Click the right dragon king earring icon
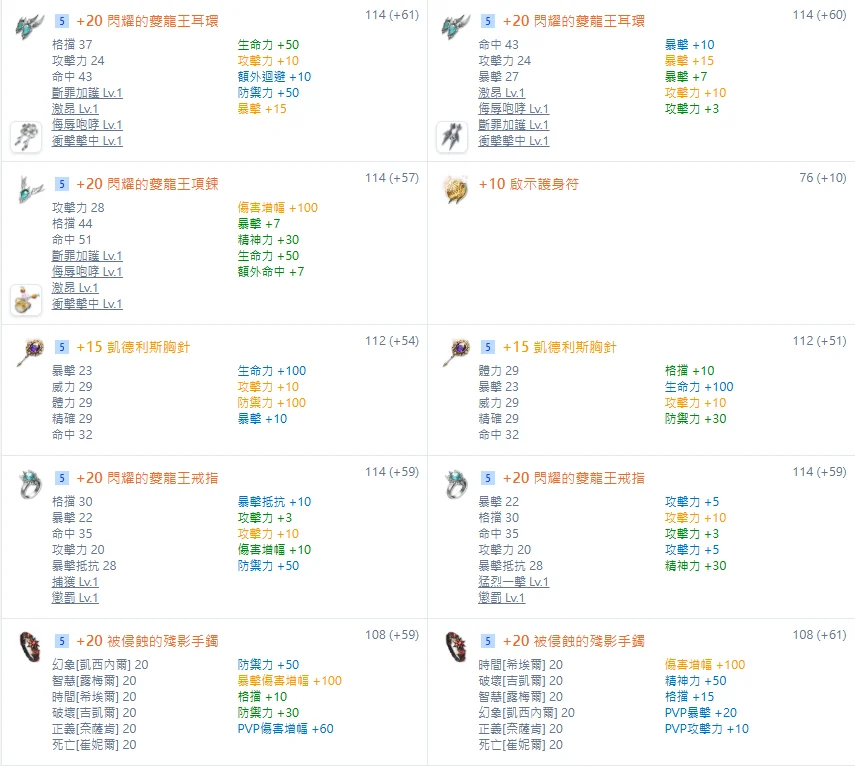855x766 pixels. coord(455,26)
